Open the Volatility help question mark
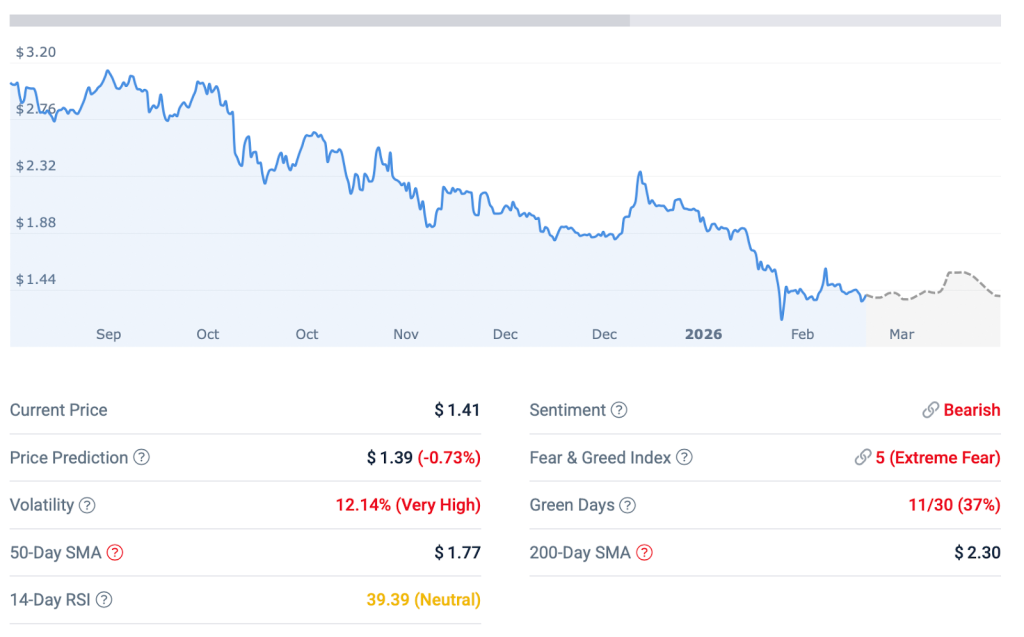This screenshot has height=637, width=1024. (x=87, y=505)
